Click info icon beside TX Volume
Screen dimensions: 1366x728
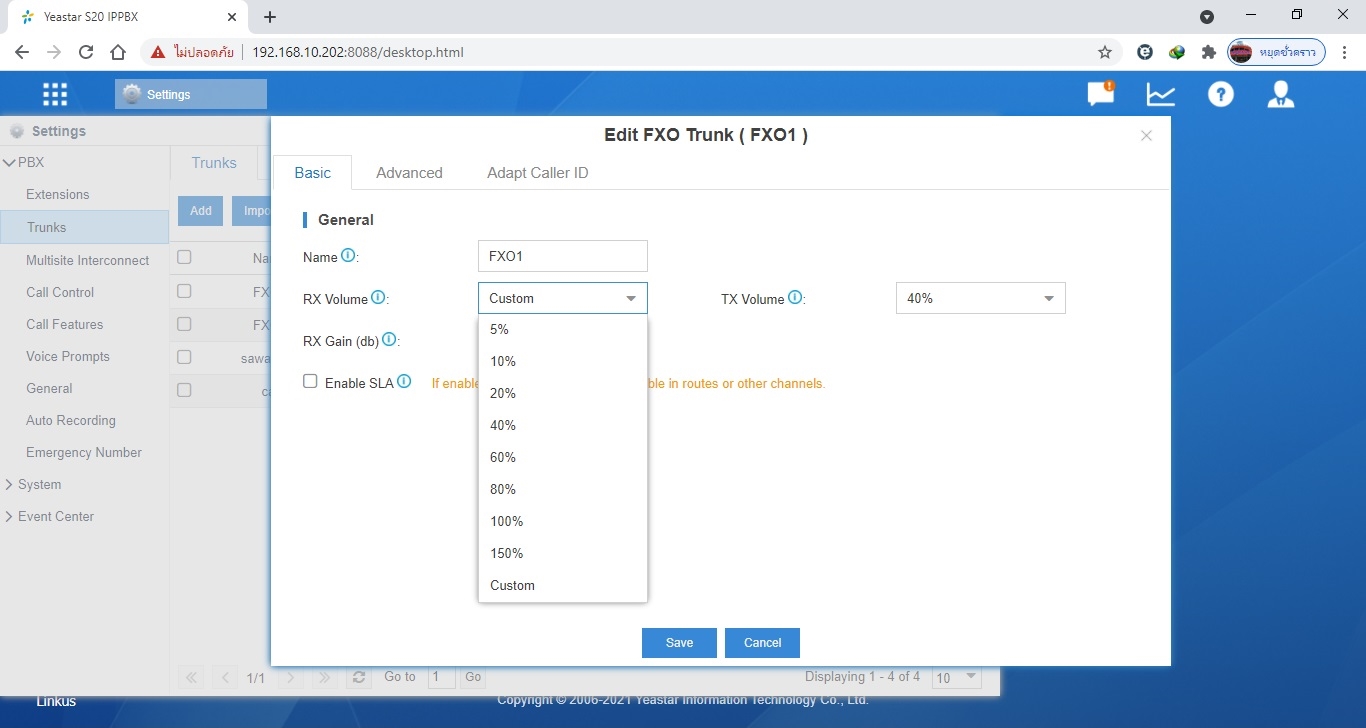(x=795, y=297)
